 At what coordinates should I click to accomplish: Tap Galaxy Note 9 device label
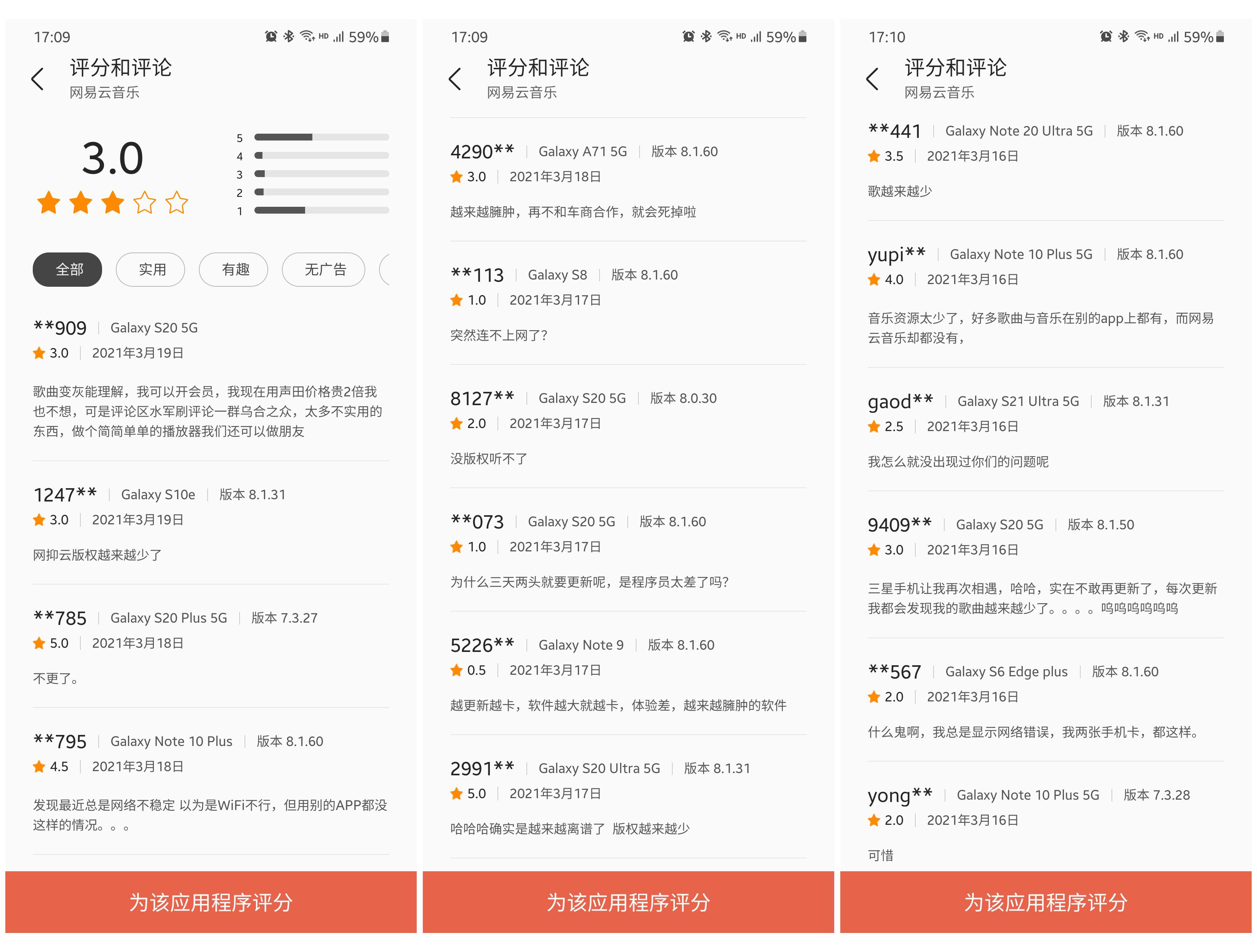(x=581, y=645)
